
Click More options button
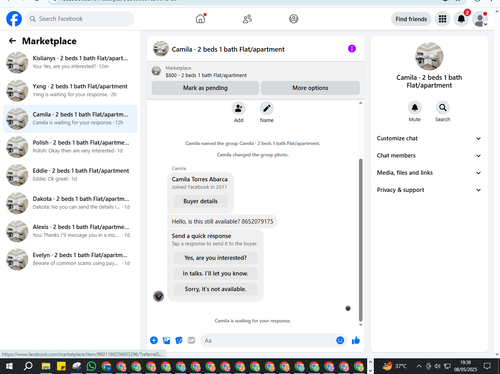click(310, 88)
